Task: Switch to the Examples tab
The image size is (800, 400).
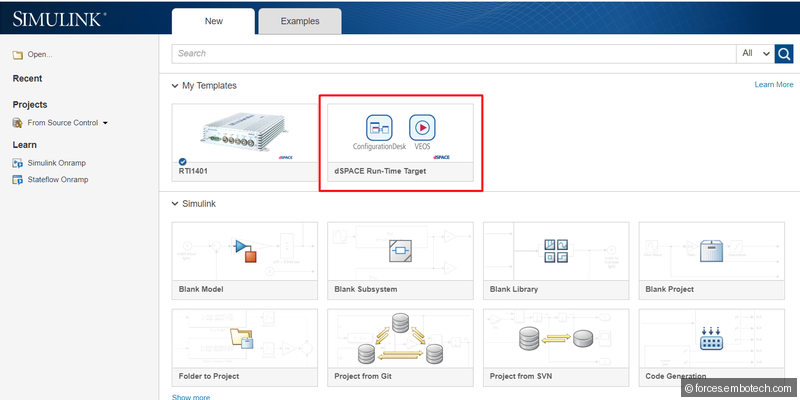Action: 300,21
